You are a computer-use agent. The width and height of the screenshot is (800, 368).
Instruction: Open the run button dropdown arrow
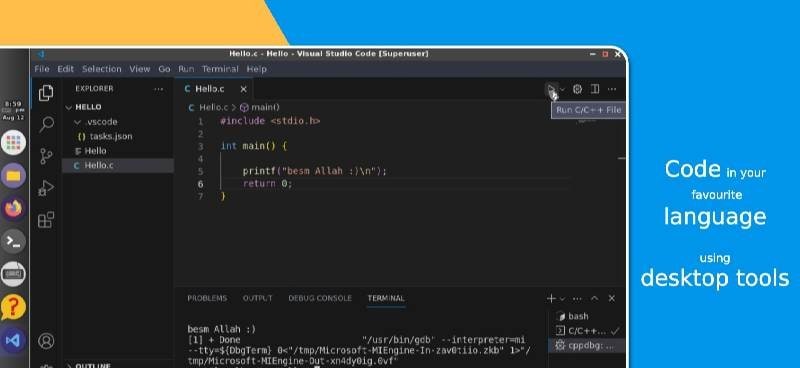[x=562, y=89]
